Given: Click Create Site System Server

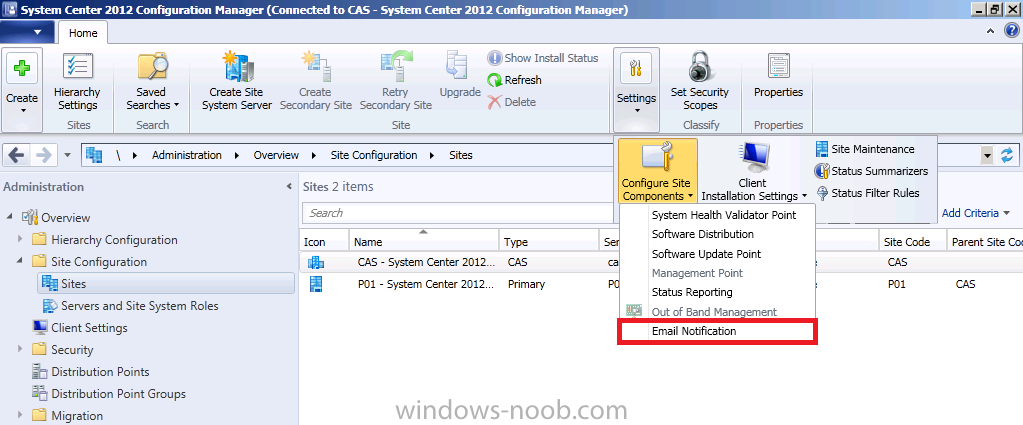Looking at the screenshot, I should point(237,82).
